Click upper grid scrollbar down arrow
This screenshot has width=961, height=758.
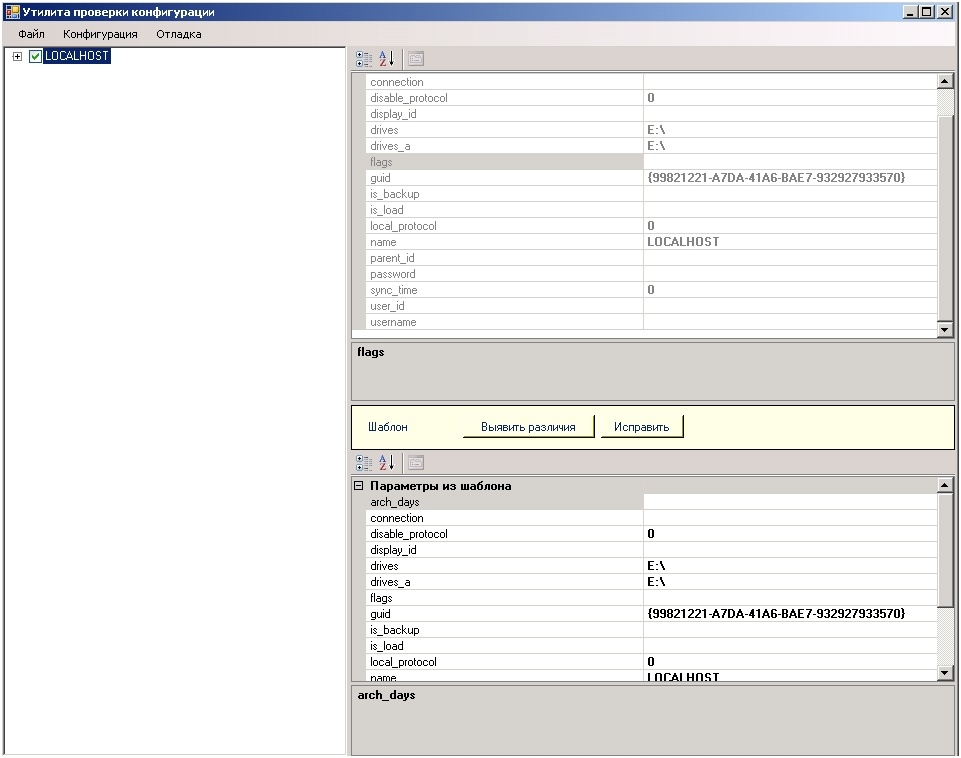tap(944, 330)
